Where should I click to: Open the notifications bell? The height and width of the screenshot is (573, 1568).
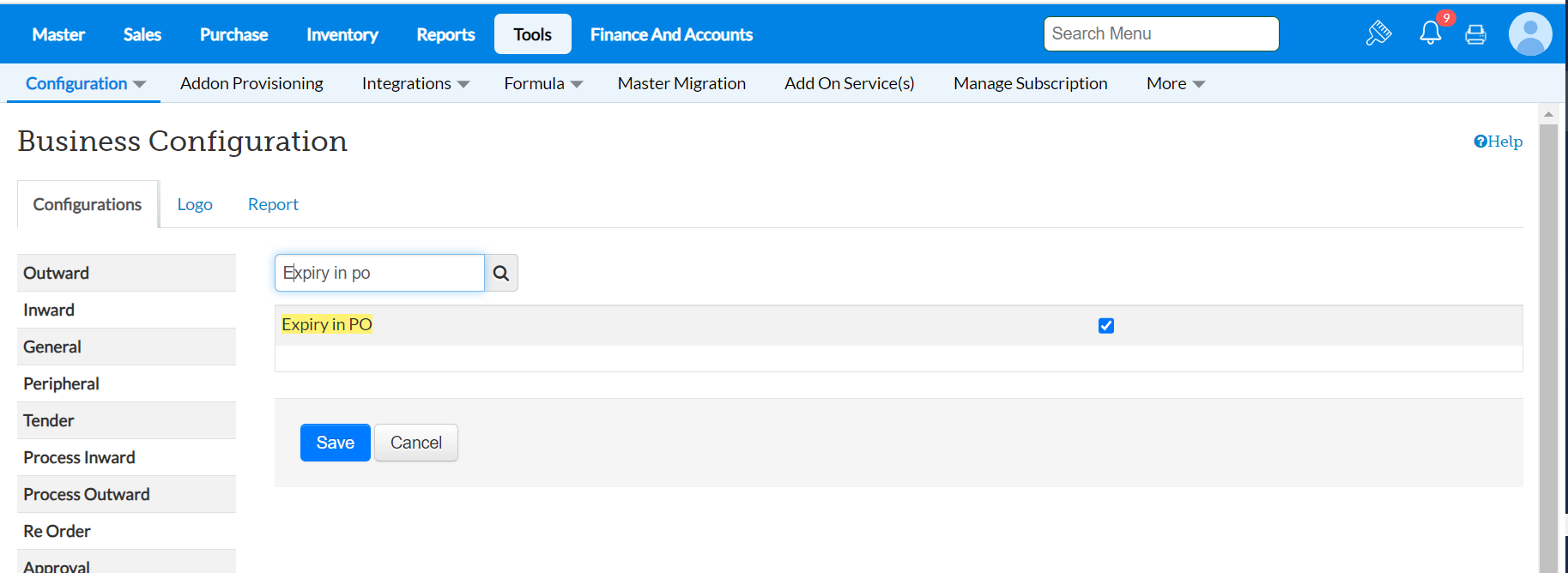point(1430,33)
